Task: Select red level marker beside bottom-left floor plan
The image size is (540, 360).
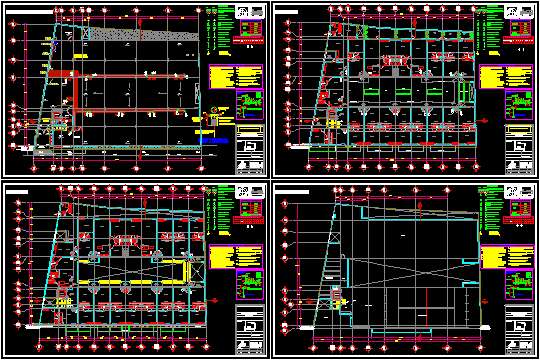Action: [213, 300]
